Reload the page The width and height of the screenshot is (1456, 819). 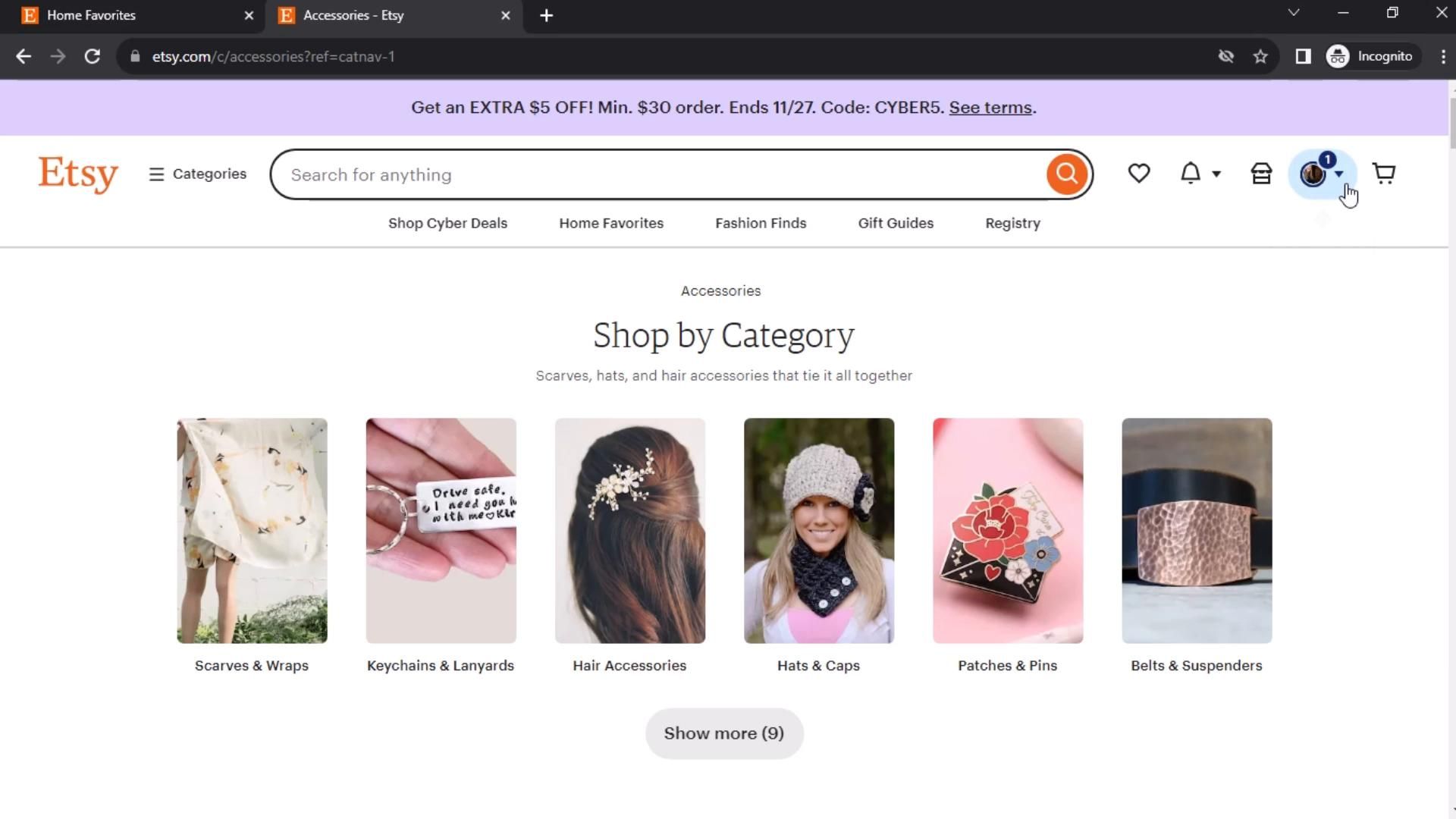93,57
